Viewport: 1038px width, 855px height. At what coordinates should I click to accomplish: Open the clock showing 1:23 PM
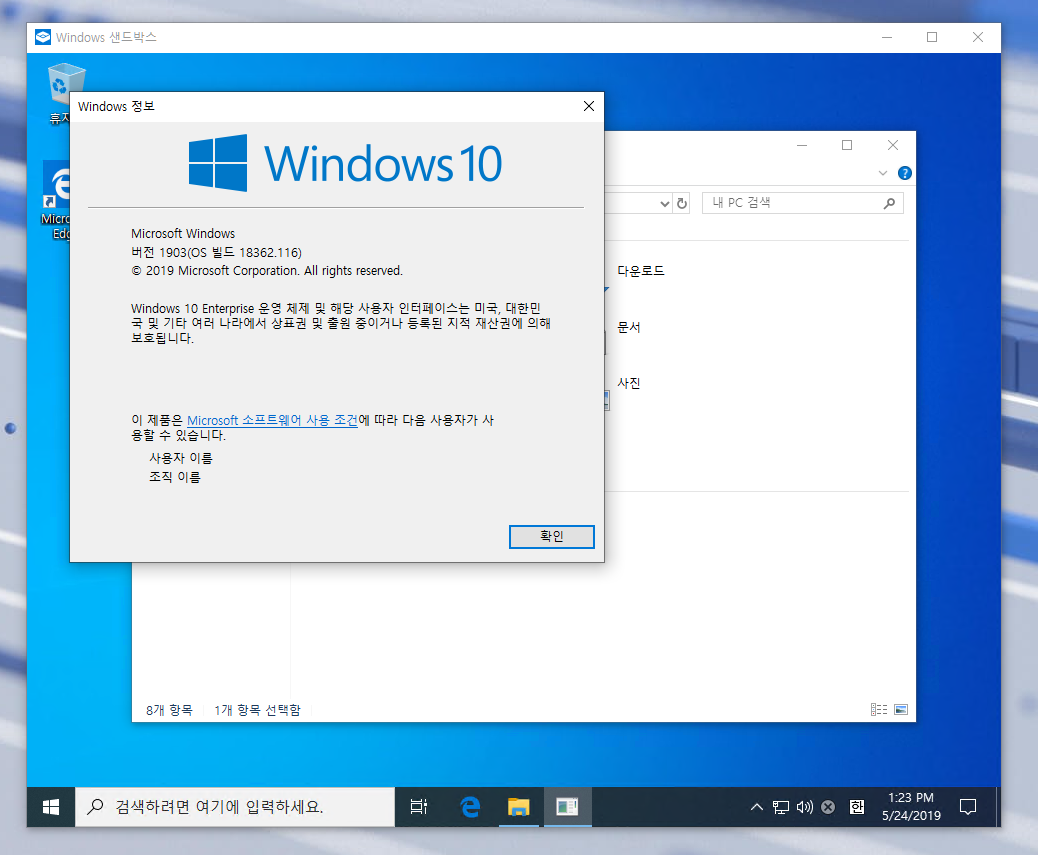click(911, 807)
